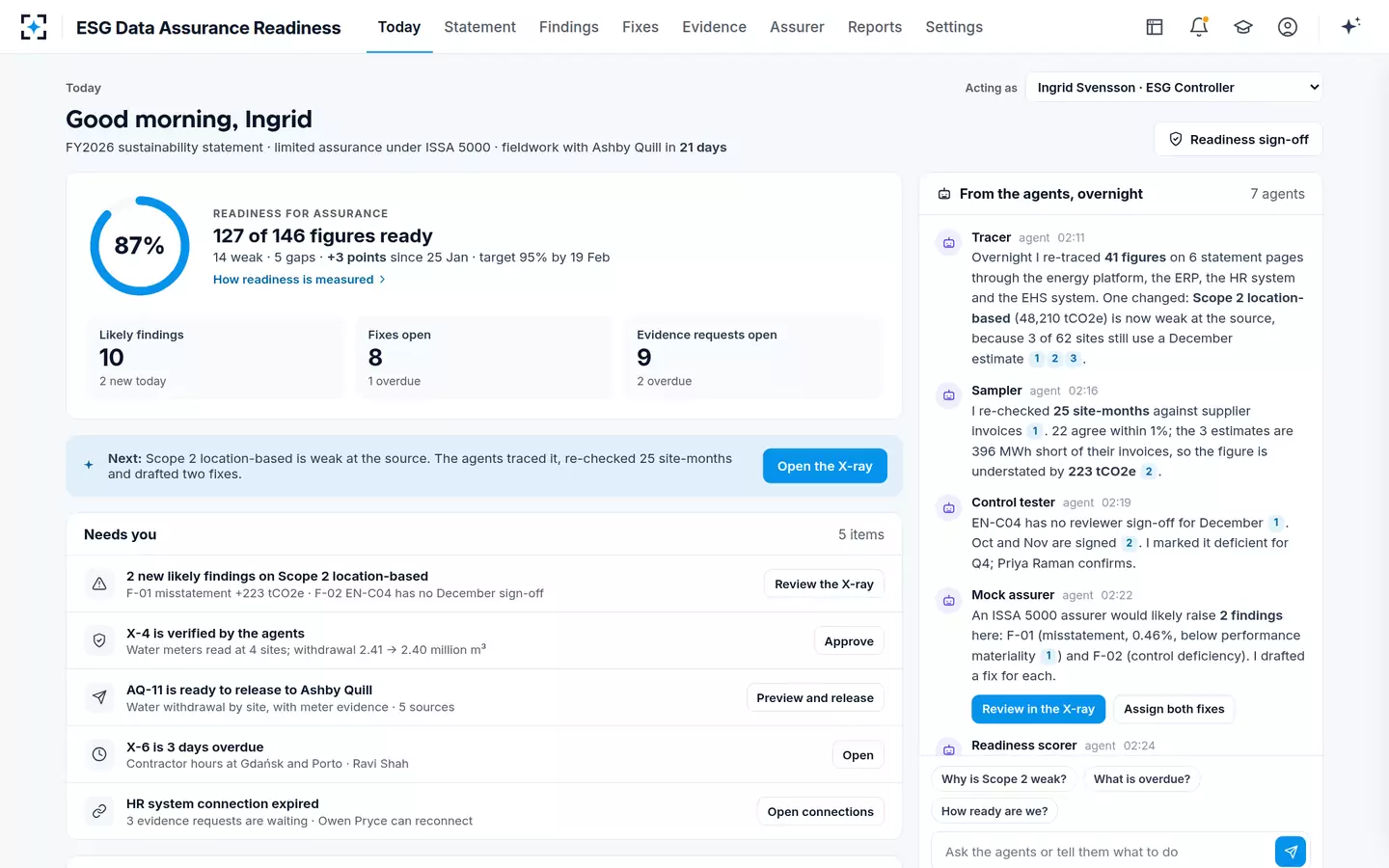1389x868 pixels.
Task: Click Review in the X-ray button
Action: 1038,709
